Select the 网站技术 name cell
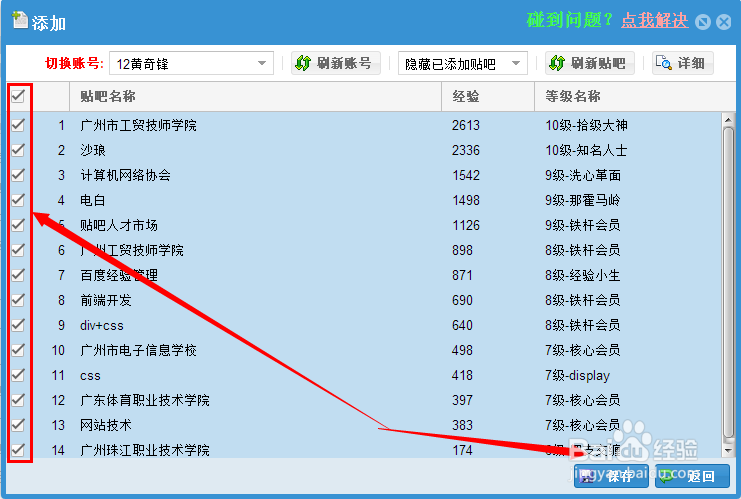Screen dimensions: 741x499 106,426
